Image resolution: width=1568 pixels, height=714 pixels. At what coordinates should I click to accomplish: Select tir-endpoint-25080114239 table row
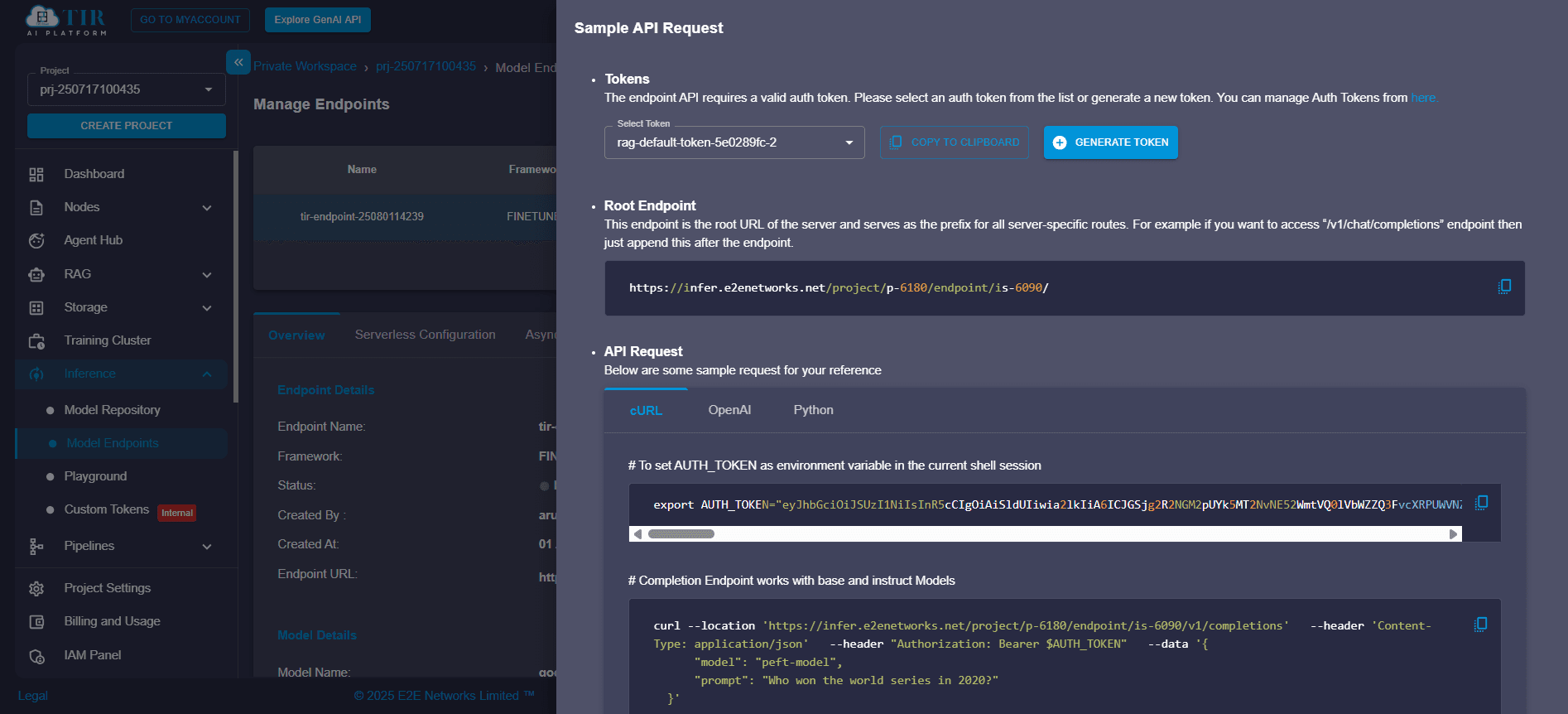(x=406, y=217)
